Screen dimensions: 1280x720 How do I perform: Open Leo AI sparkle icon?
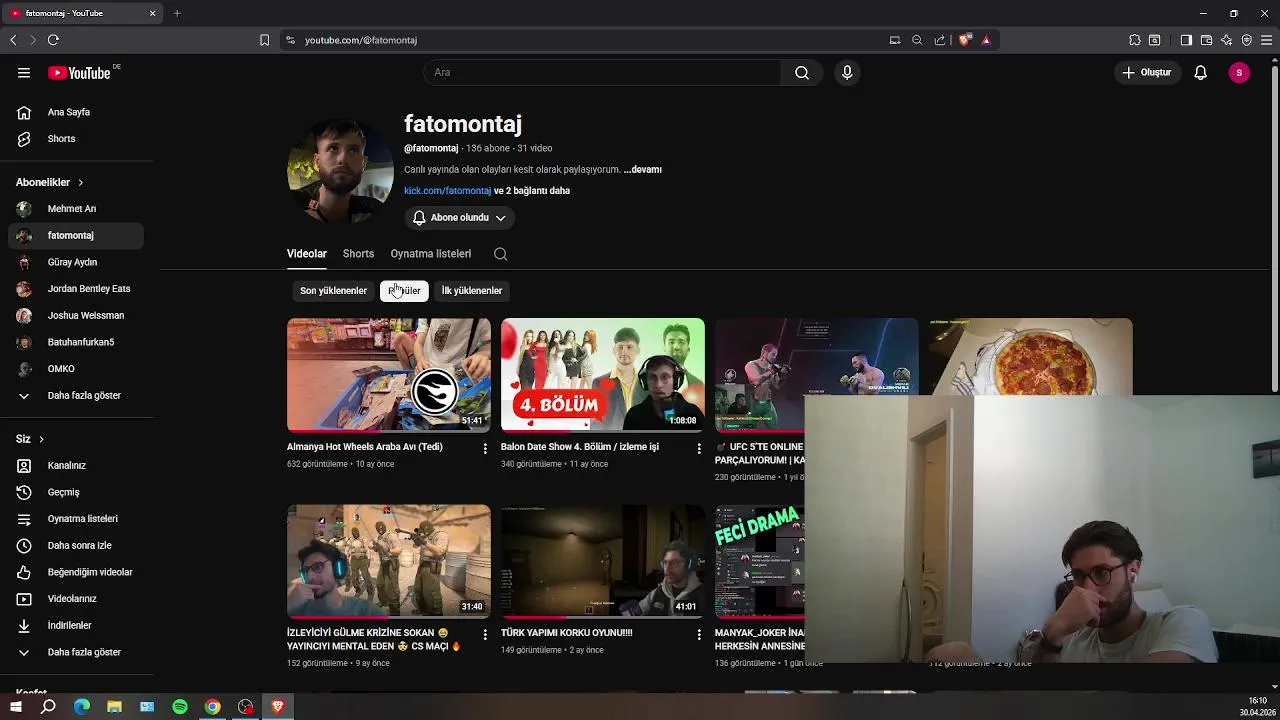pyautogui.click(x=1226, y=40)
